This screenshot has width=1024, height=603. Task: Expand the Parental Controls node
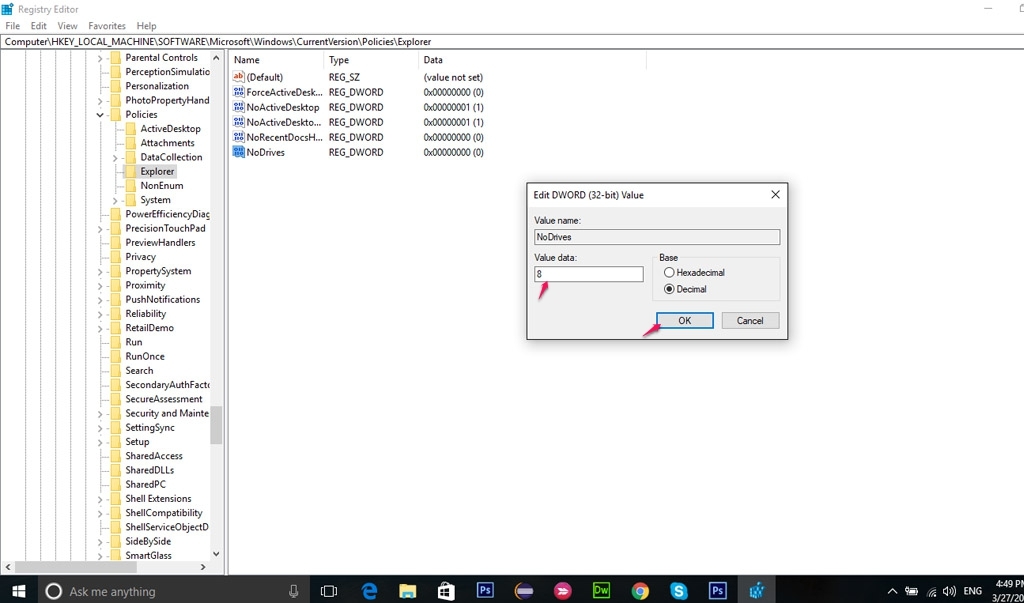click(100, 58)
